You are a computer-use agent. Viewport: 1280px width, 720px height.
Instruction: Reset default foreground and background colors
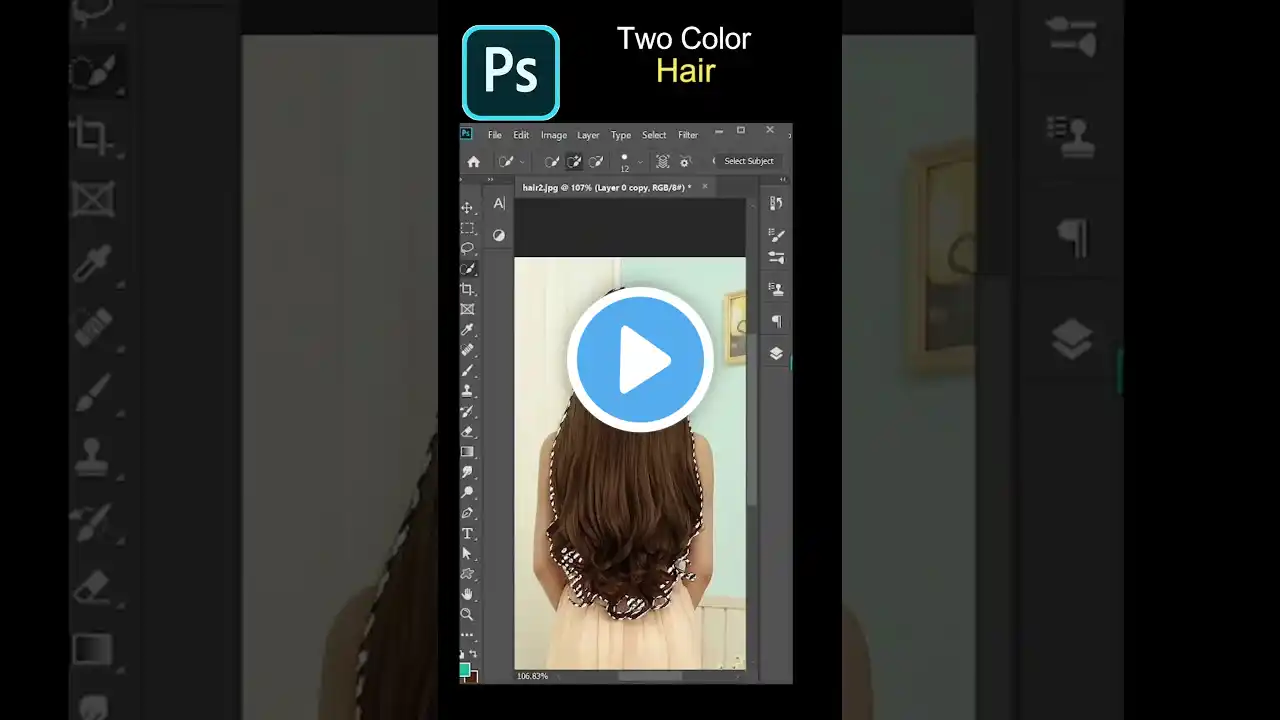point(462,654)
